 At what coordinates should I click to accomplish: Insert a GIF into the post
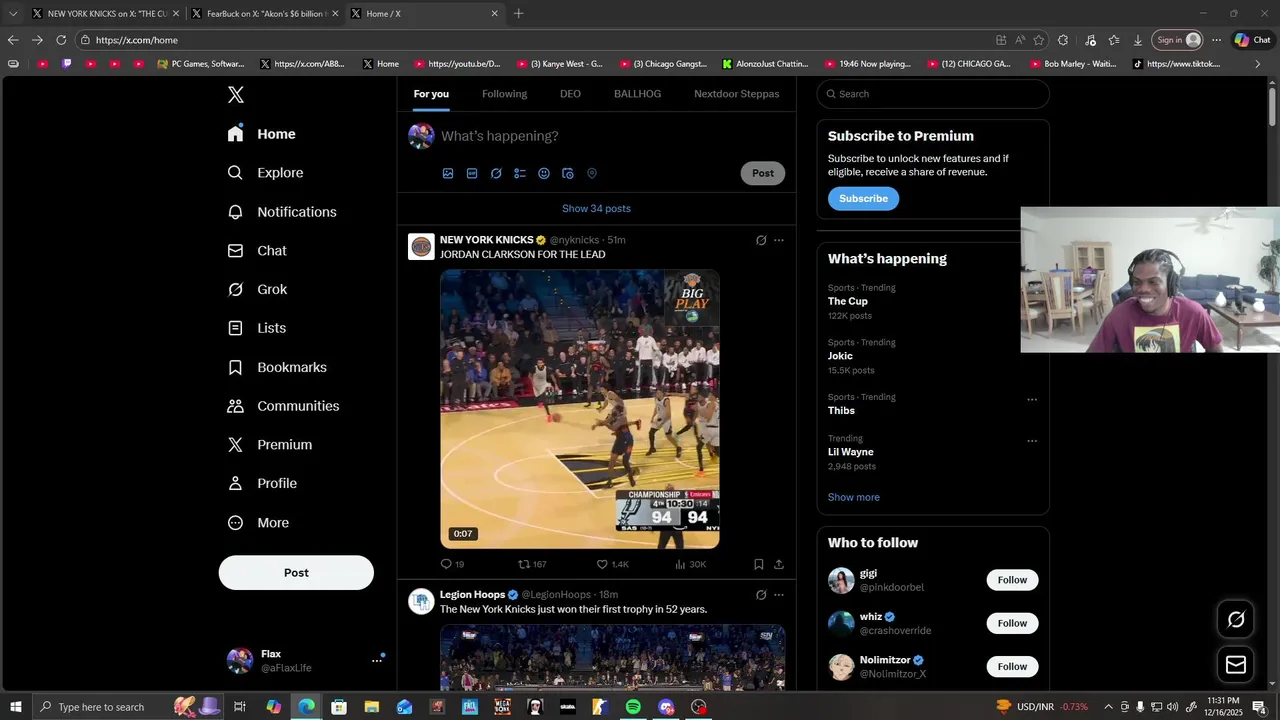(472, 173)
